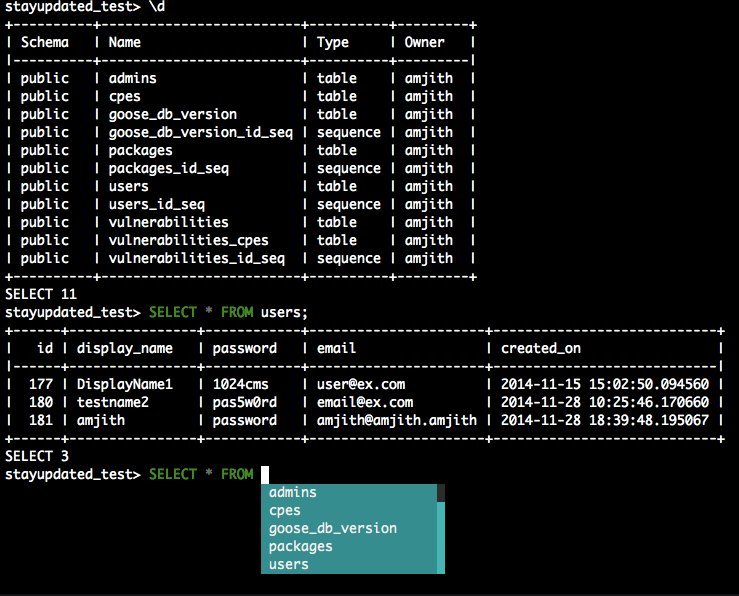Click the "Owner" column header
The image size is (739, 596).
point(424,42)
